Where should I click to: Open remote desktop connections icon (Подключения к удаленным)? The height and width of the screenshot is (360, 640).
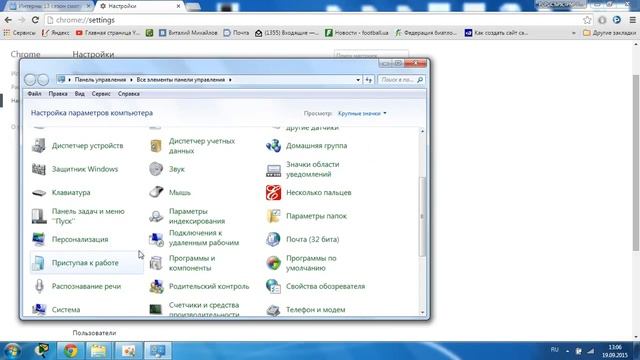tap(156, 240)
